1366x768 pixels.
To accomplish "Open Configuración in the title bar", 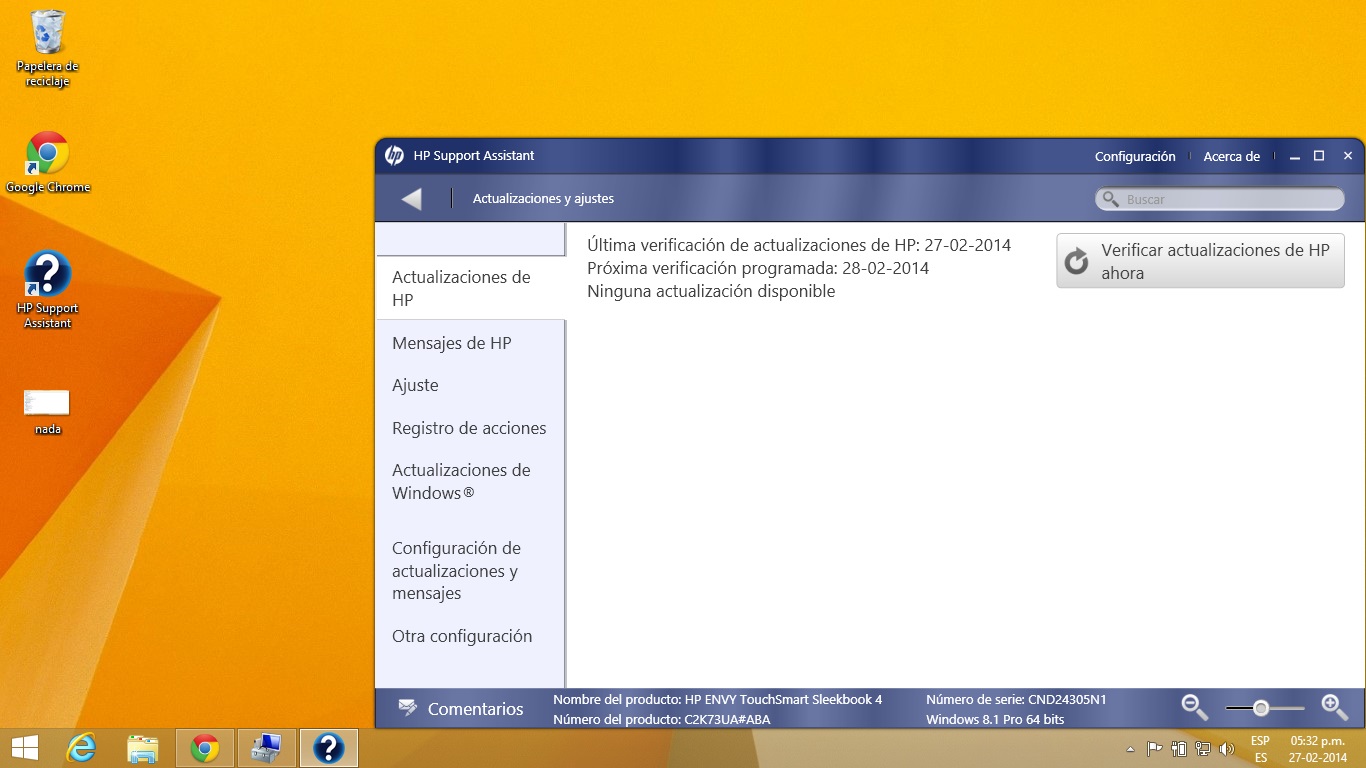I will tap(1135, 156).
